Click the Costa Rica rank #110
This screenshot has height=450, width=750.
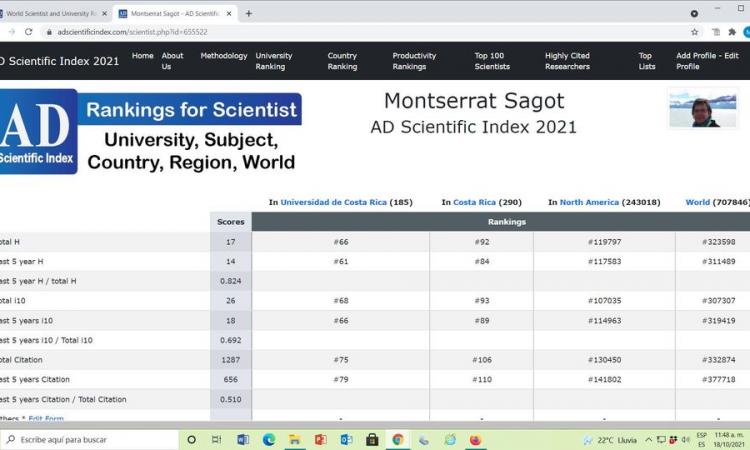[482, 379]
